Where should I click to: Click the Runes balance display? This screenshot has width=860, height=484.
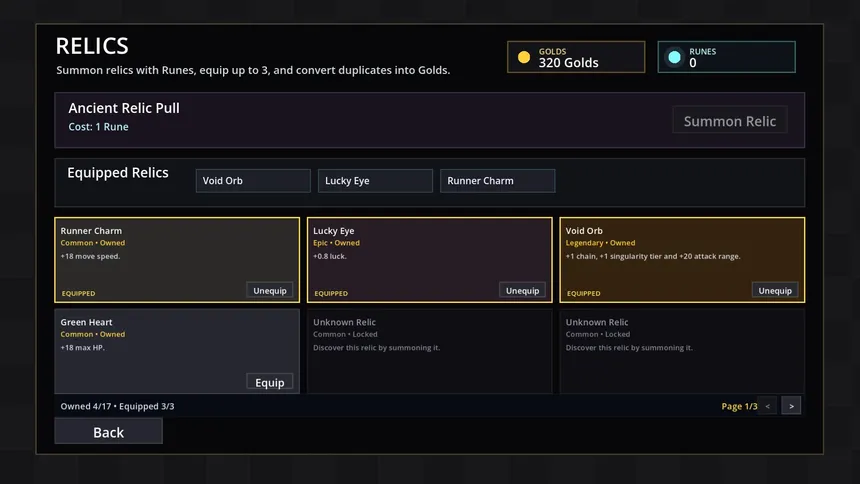coord(727,57)
